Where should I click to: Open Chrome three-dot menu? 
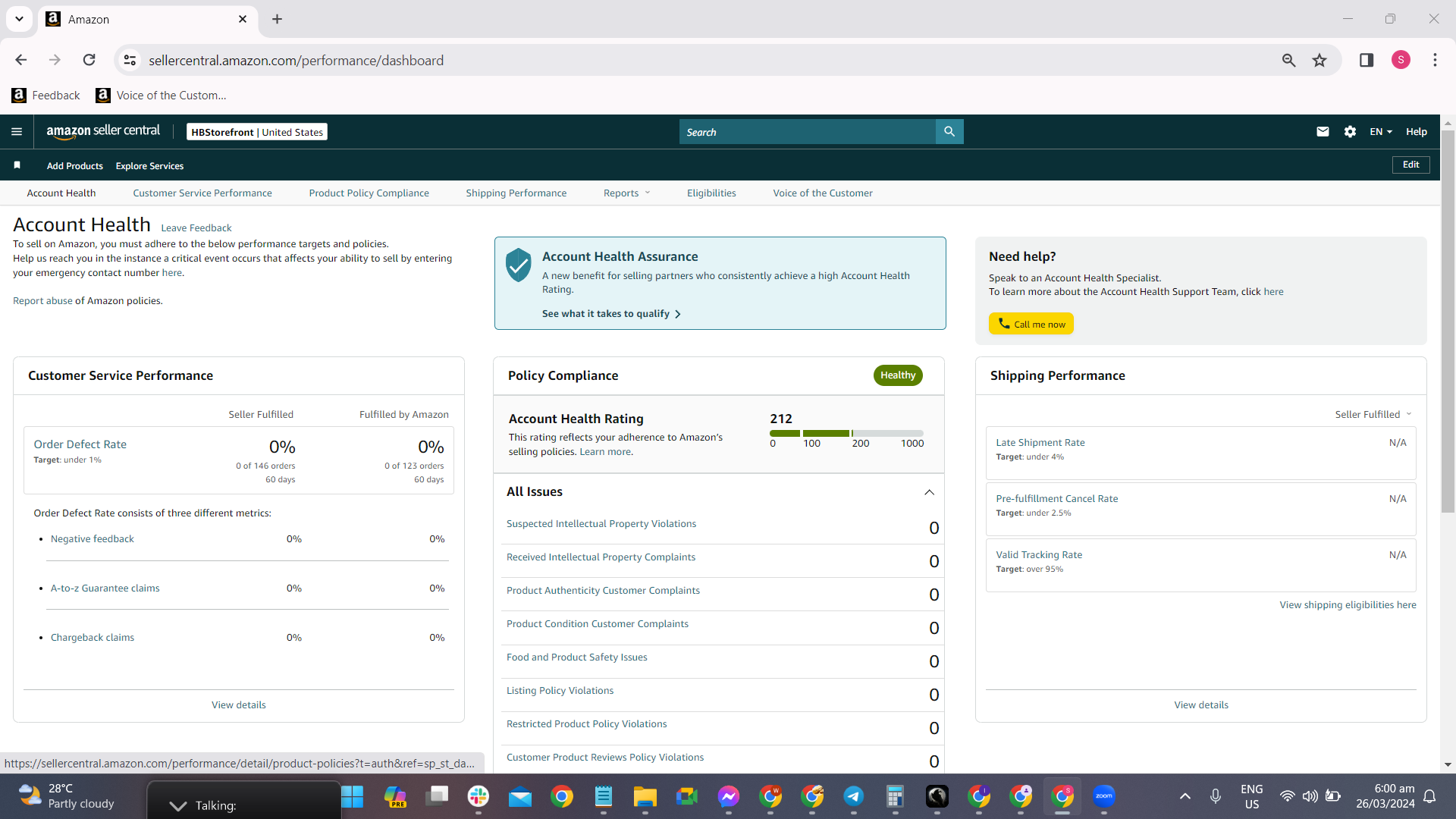point(1435,60)
